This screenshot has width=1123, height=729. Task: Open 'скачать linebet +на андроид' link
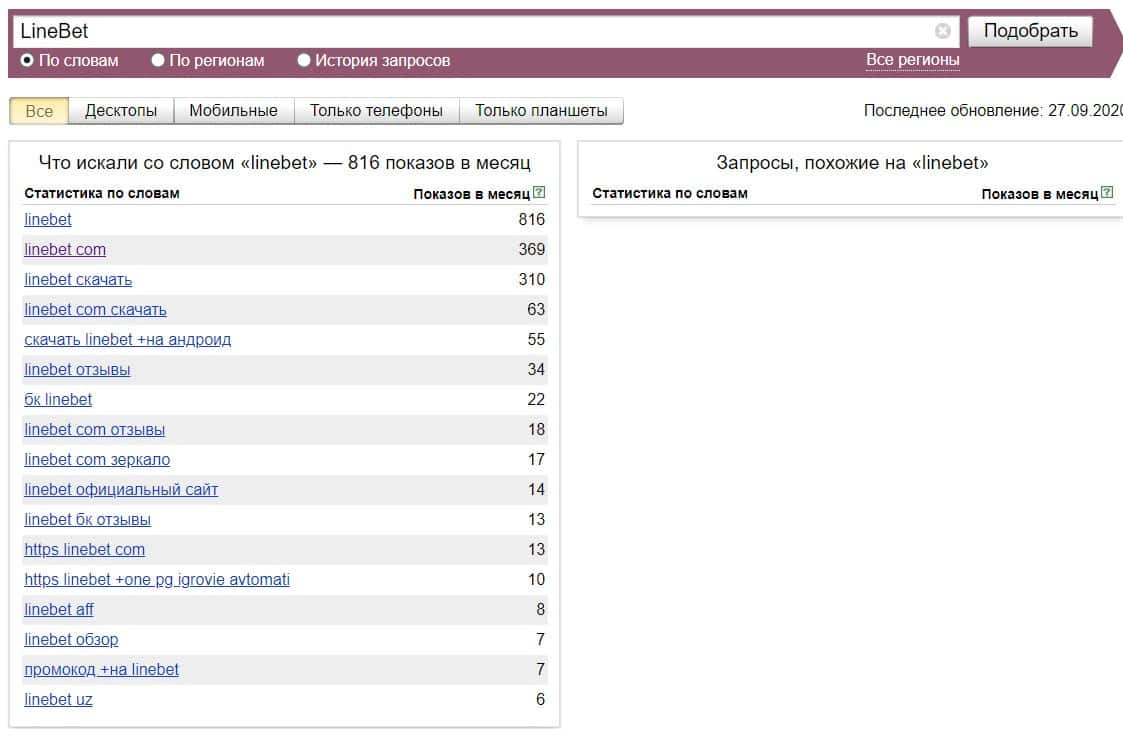point(127,340)
